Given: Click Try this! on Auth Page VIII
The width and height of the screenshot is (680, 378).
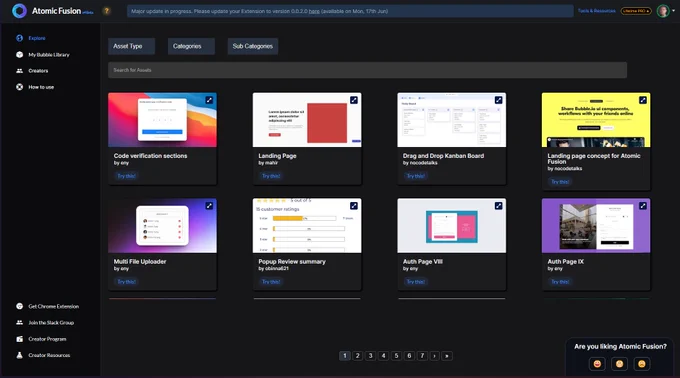Looking at the screenshot, I should (415, 282).
